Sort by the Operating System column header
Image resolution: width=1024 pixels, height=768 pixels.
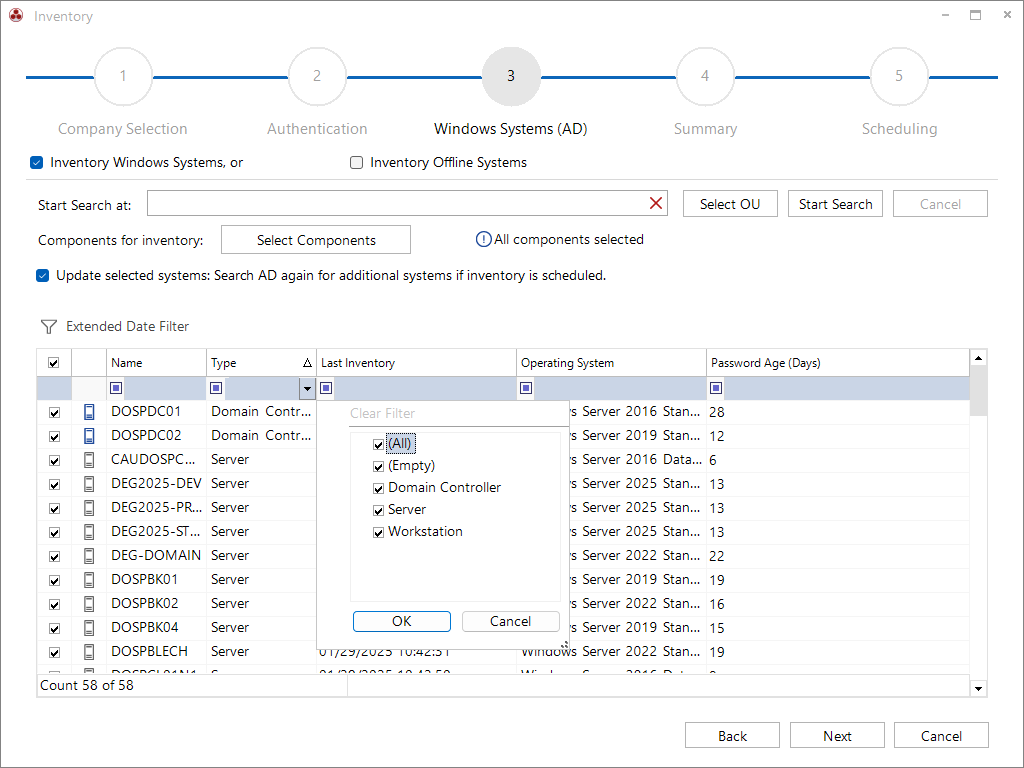tap(611, 362)
